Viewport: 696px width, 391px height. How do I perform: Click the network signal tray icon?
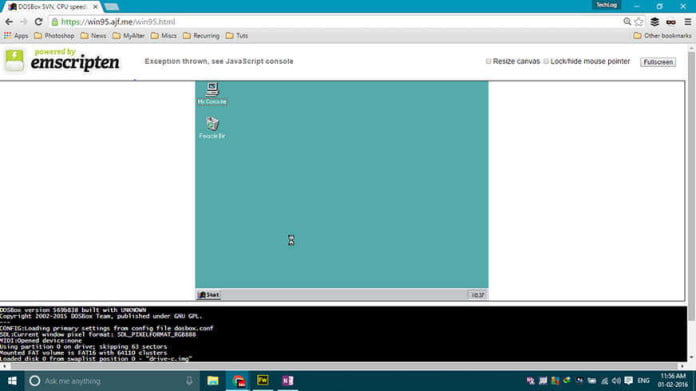[604, 381]
